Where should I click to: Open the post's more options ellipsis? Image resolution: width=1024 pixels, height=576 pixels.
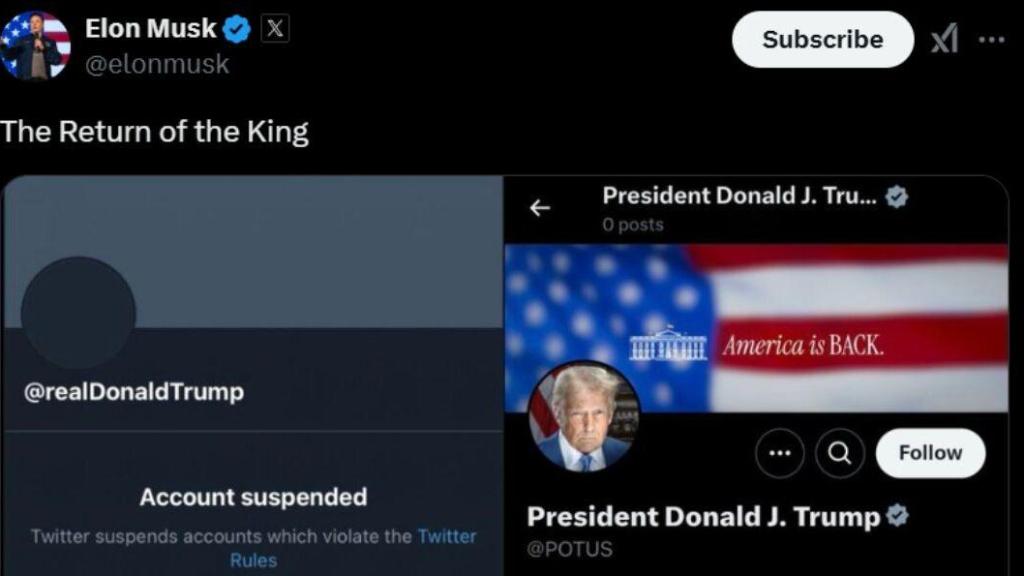[991, 40]
